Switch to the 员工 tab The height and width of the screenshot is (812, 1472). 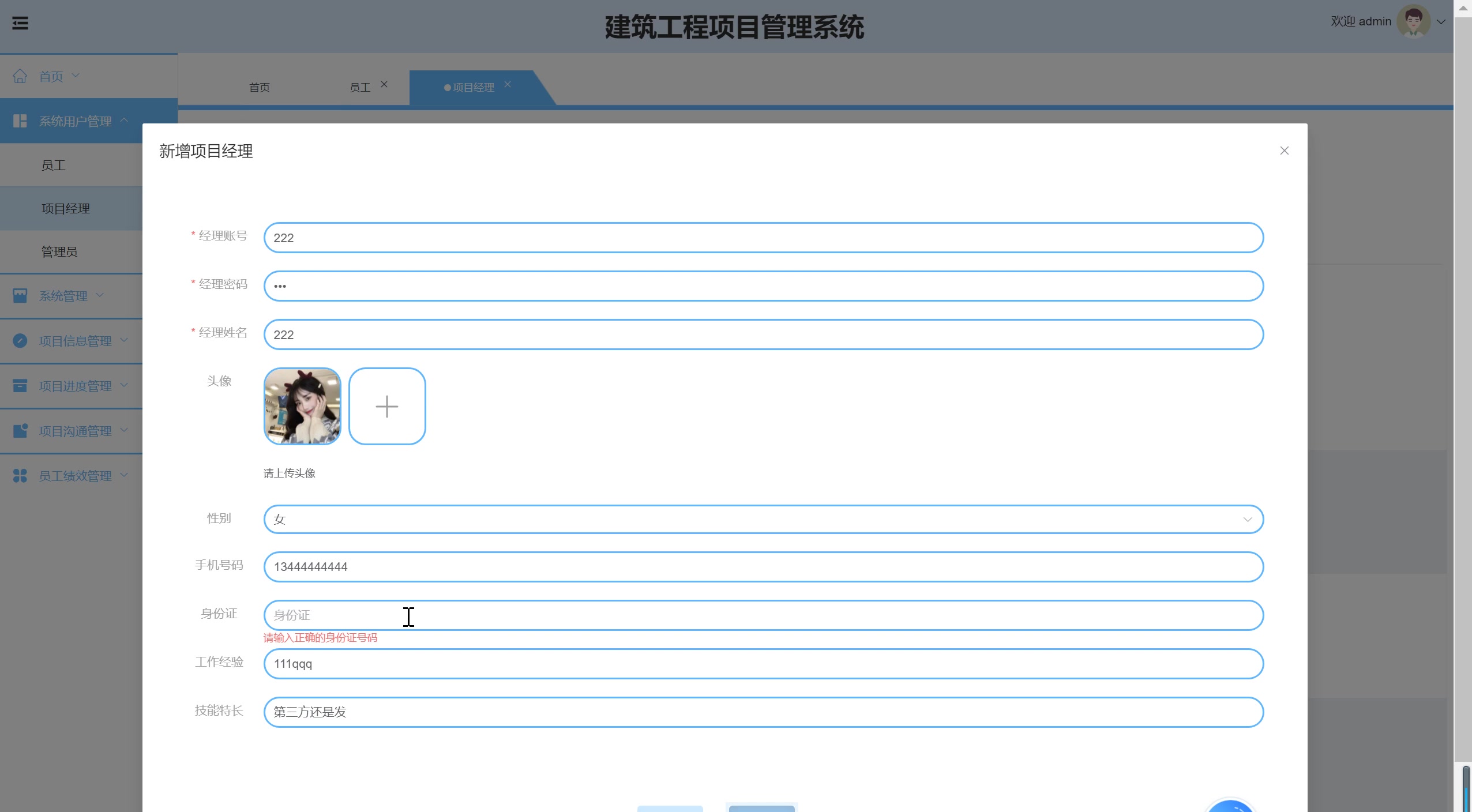coord(360,87)
